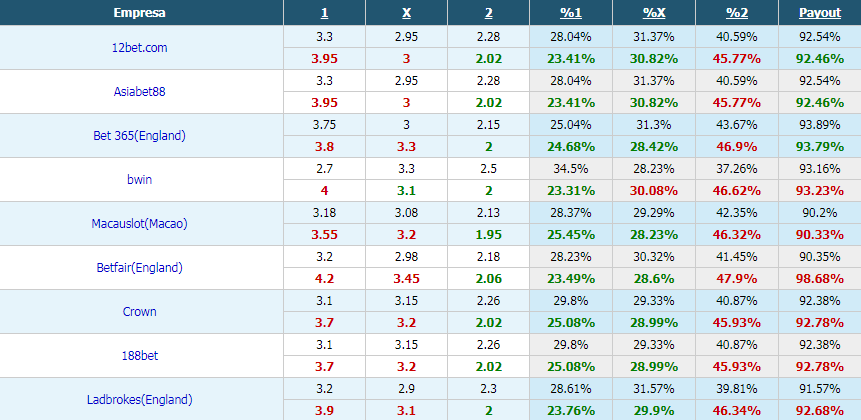Open the Betfair(England) link
The width and height of the screenshot is (861, 420).
pos(139,267)
